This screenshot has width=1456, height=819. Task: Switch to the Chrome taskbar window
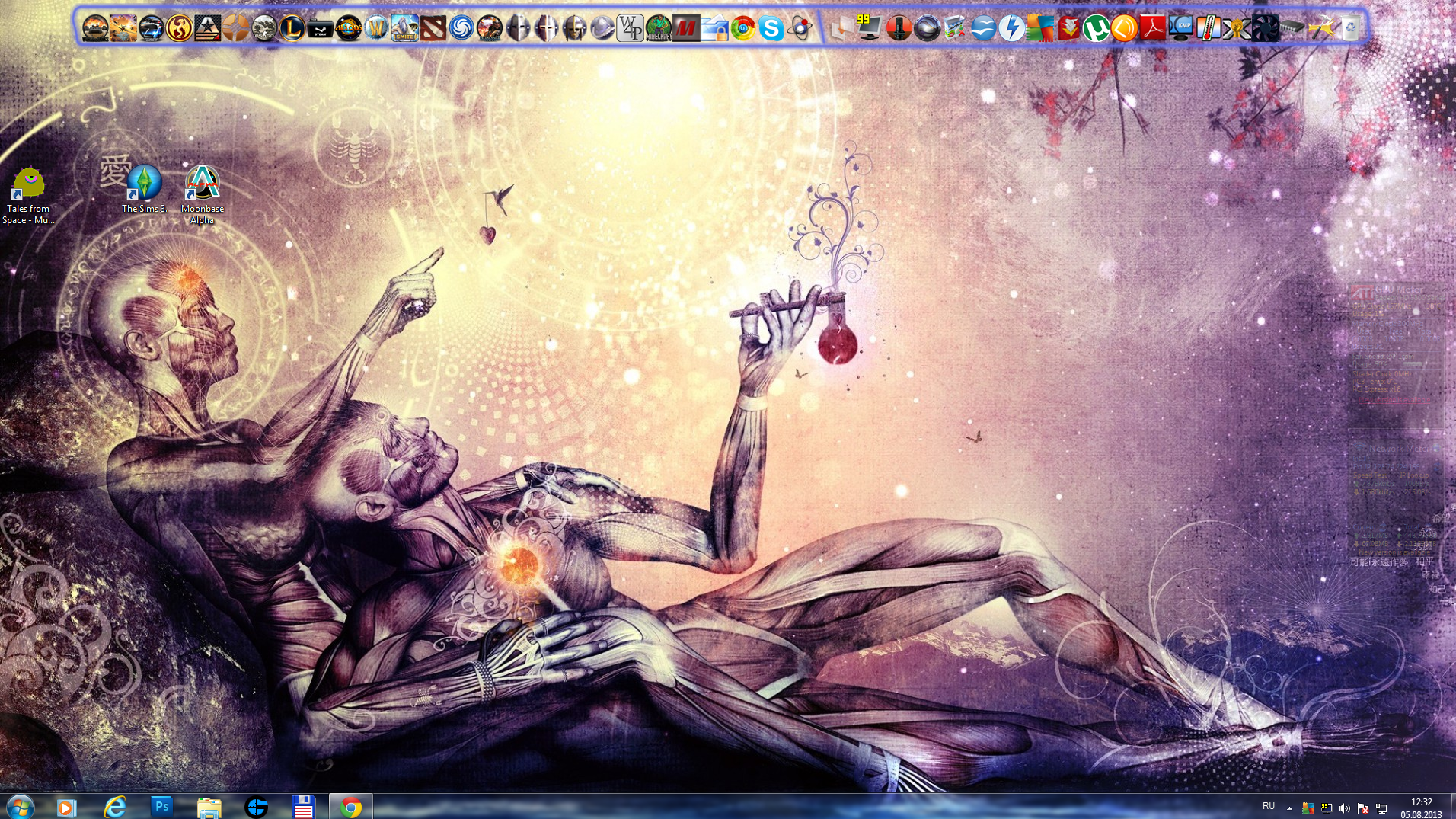point(350,806)
